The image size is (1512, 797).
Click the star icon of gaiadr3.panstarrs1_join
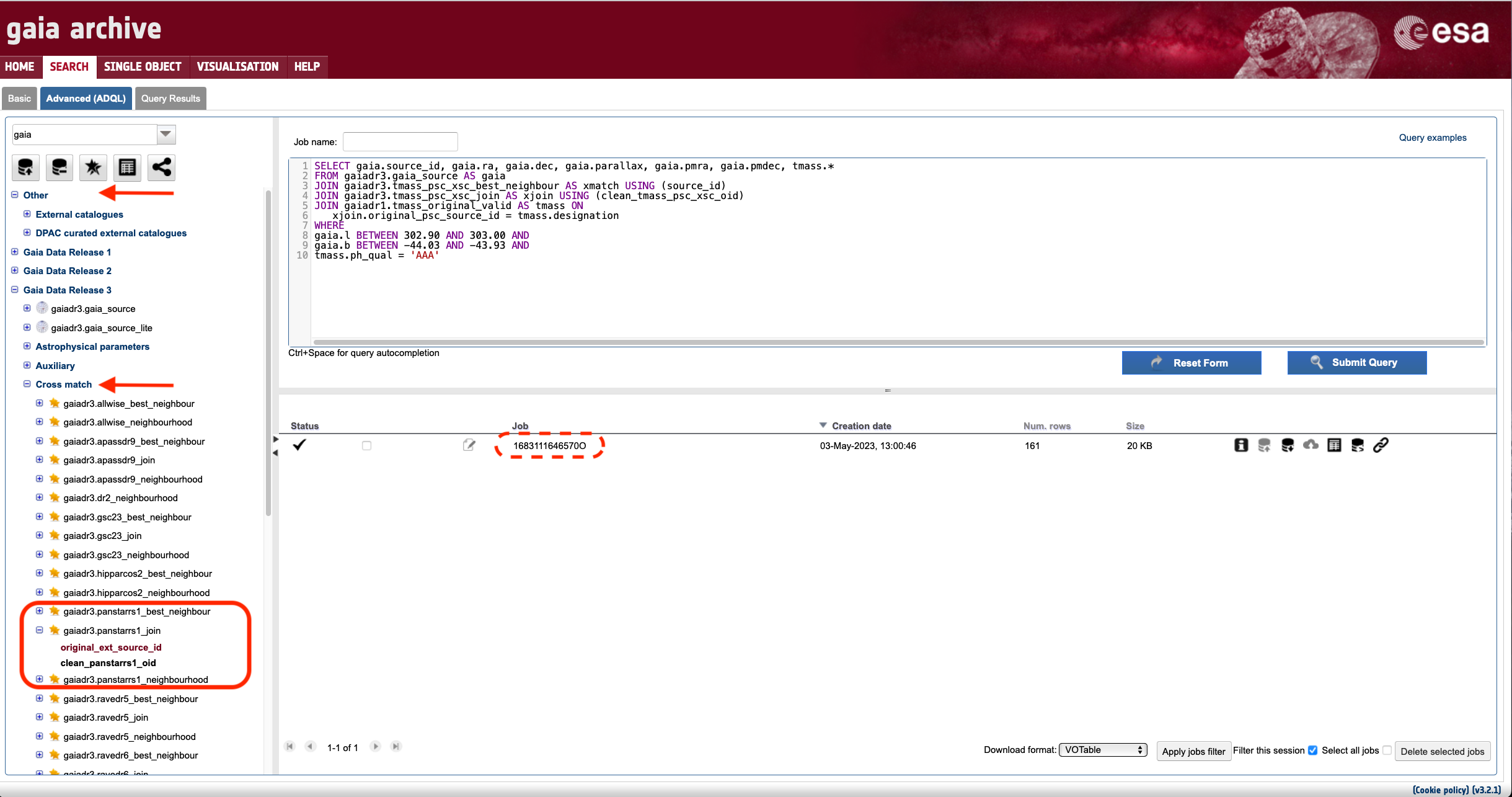point(55,630)
